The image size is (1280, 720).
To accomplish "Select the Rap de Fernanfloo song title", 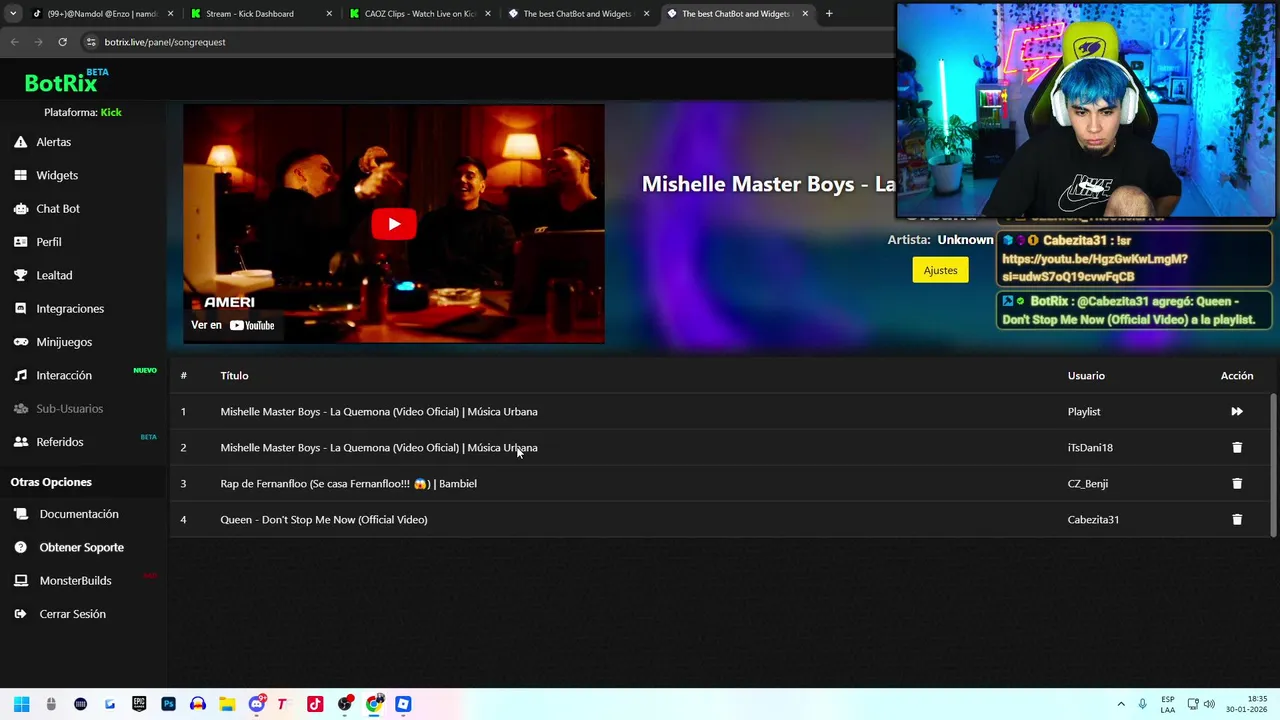I will 348,483.
